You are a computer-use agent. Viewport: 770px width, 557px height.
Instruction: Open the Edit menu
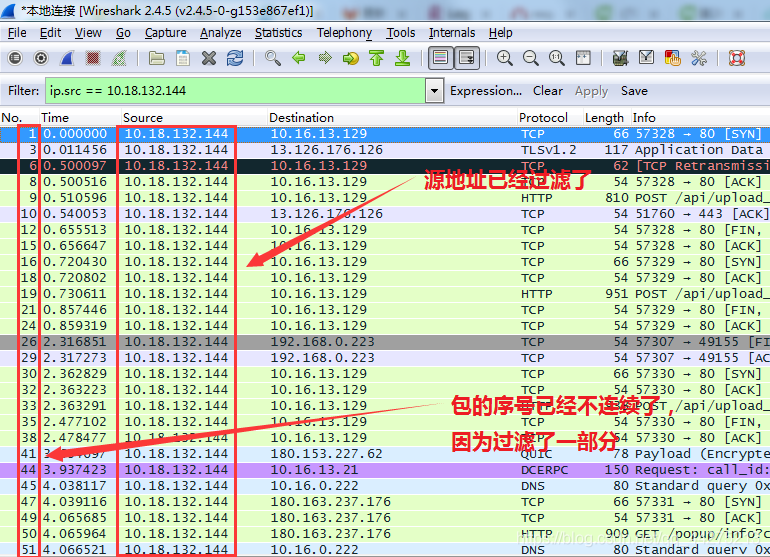click(x=50, y=33)
